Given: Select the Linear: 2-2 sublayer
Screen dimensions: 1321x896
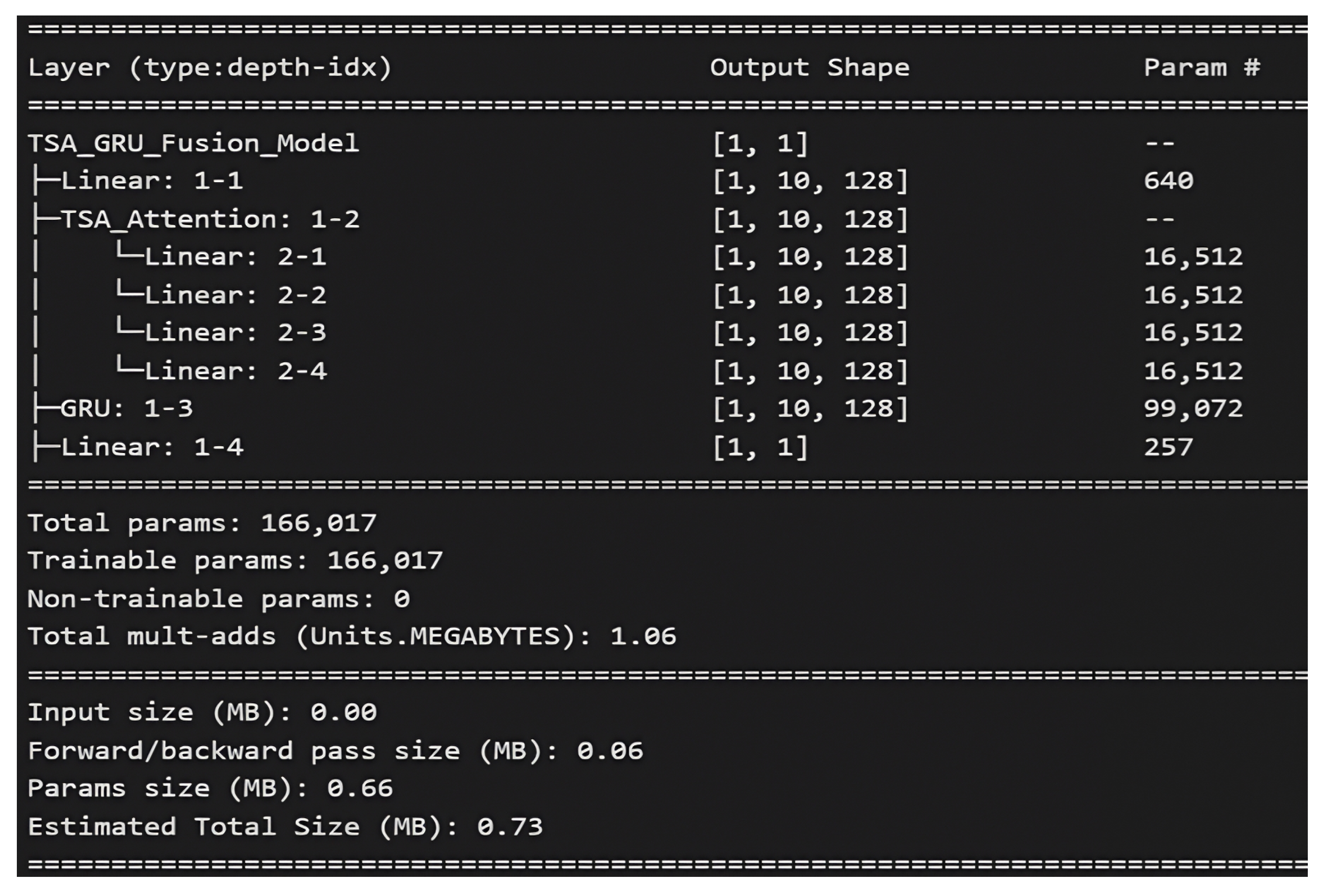Looking at the screenshot, I should [x=235, y=295].
